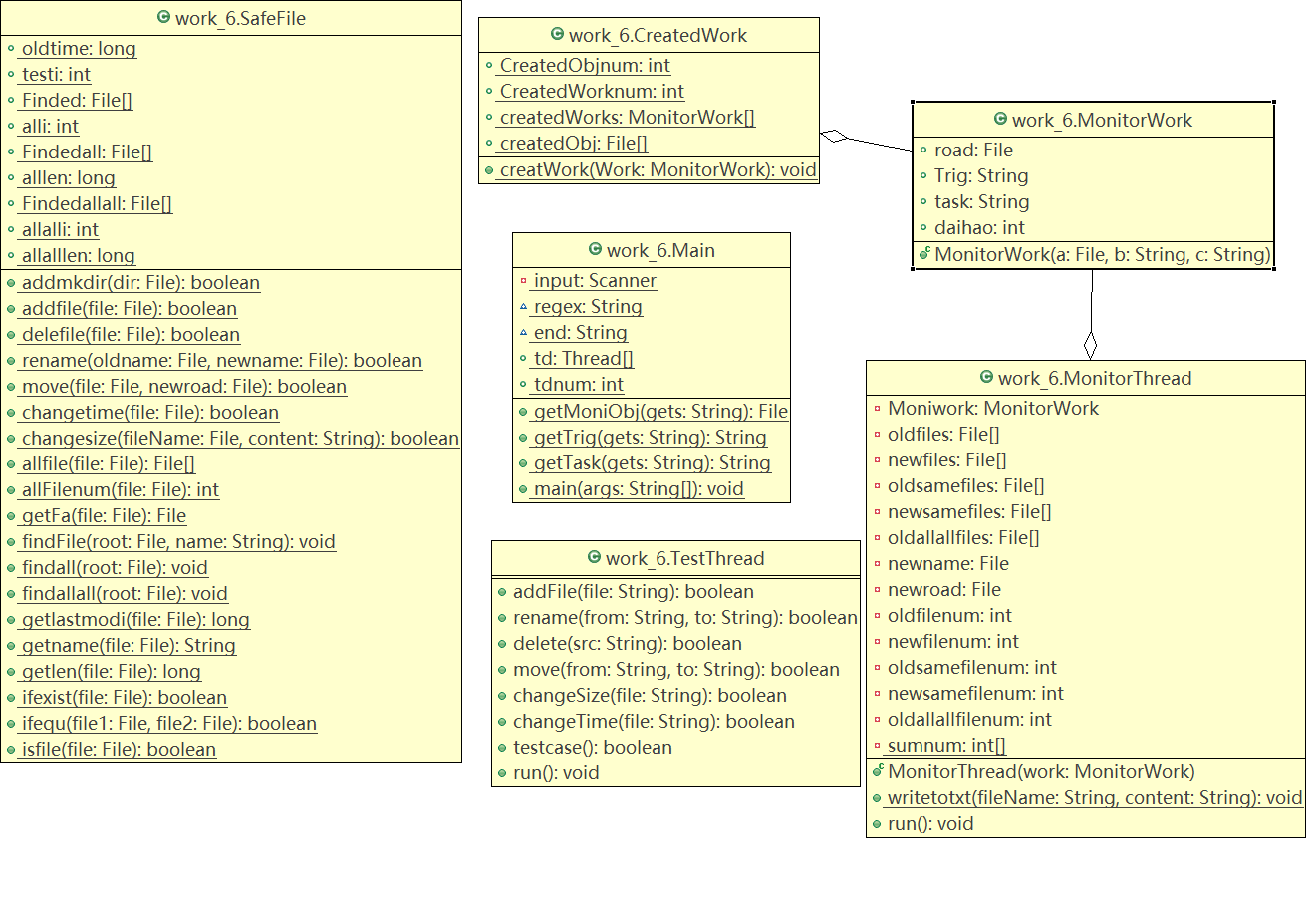Select the work_6.MonitorThread class title
This screenshot has width=1316, height=909.
[x=1095, y=378]
